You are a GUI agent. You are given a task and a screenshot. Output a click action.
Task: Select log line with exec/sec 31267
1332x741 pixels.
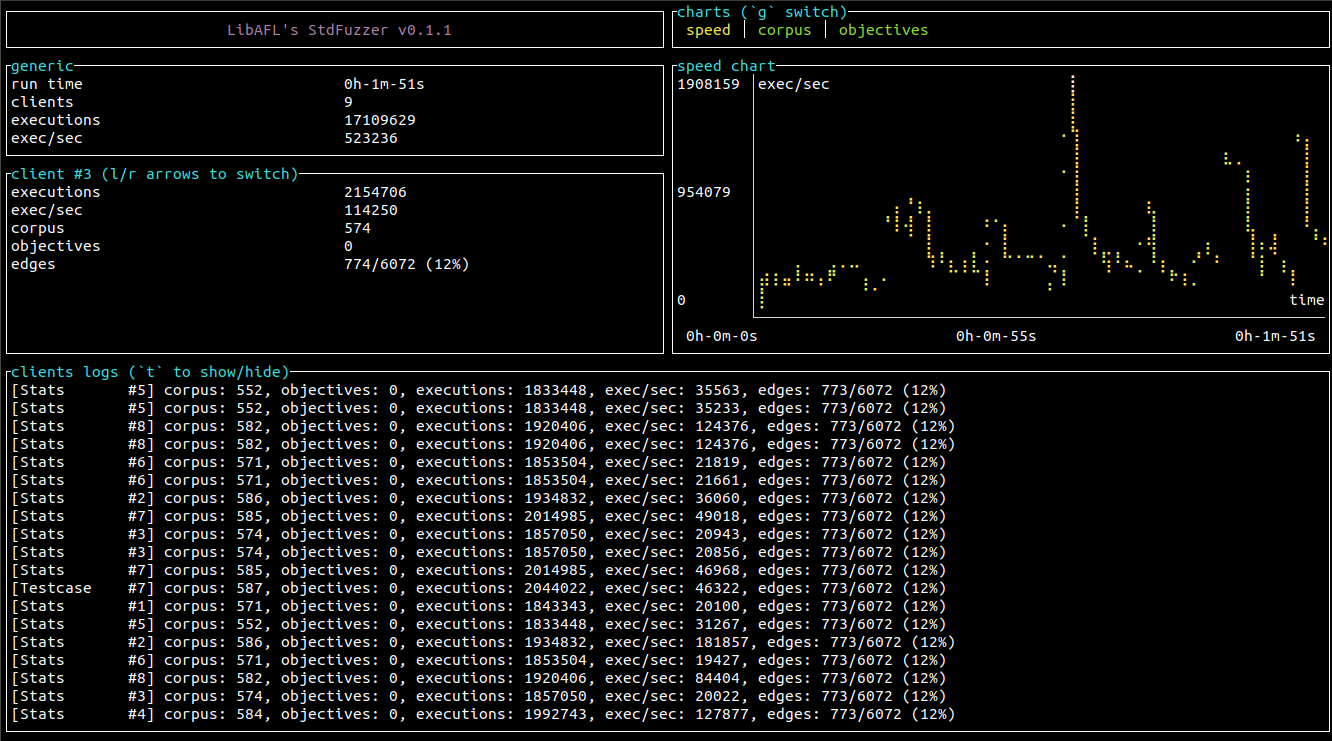click(479, 624)
